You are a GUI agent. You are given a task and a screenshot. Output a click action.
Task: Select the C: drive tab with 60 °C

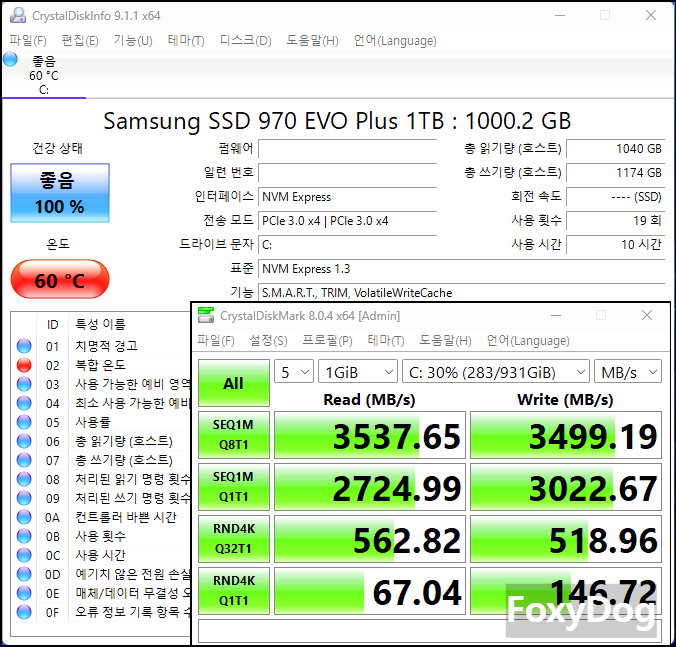pos(44,75)
